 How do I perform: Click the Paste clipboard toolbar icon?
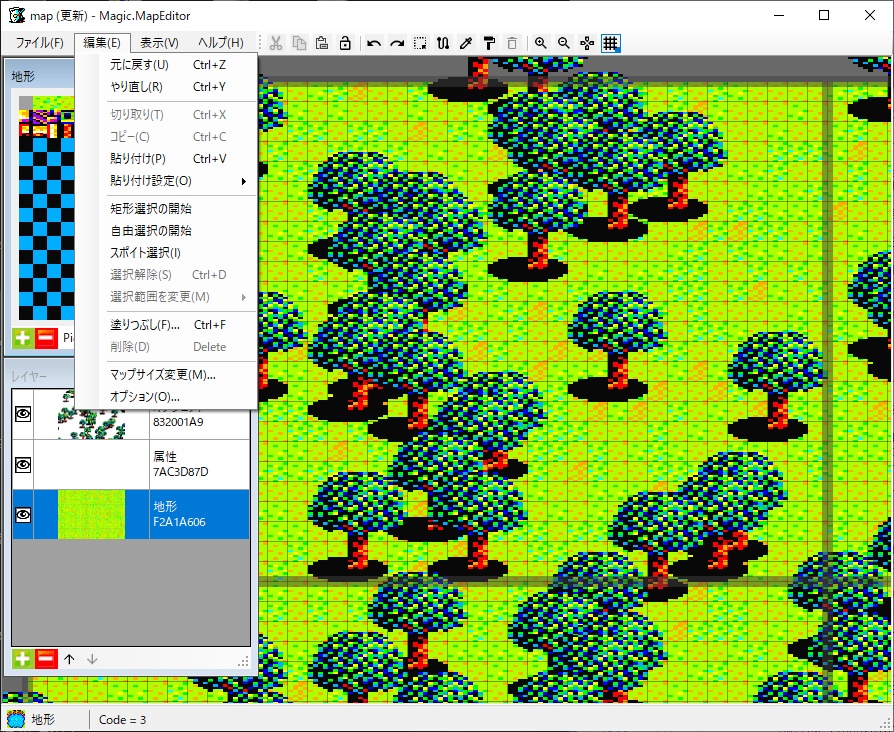pyautogui.click(x=322, y=43)
